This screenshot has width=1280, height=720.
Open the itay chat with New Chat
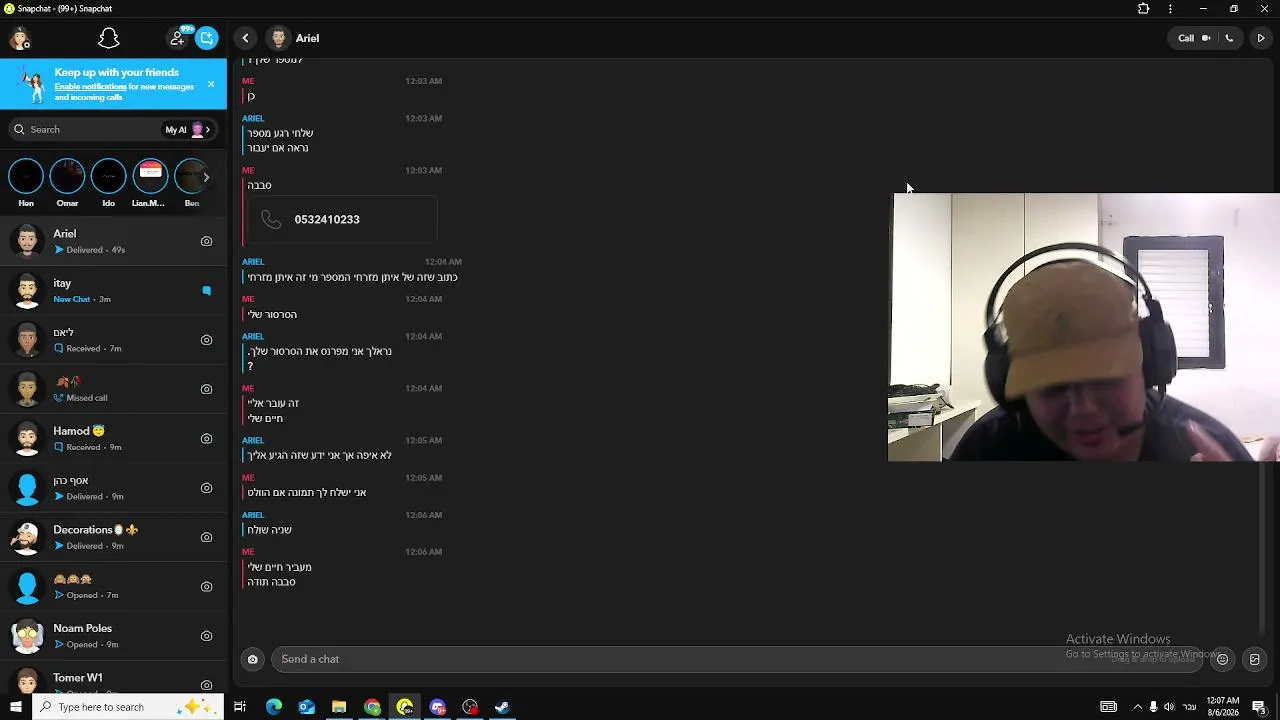[113, 290]
